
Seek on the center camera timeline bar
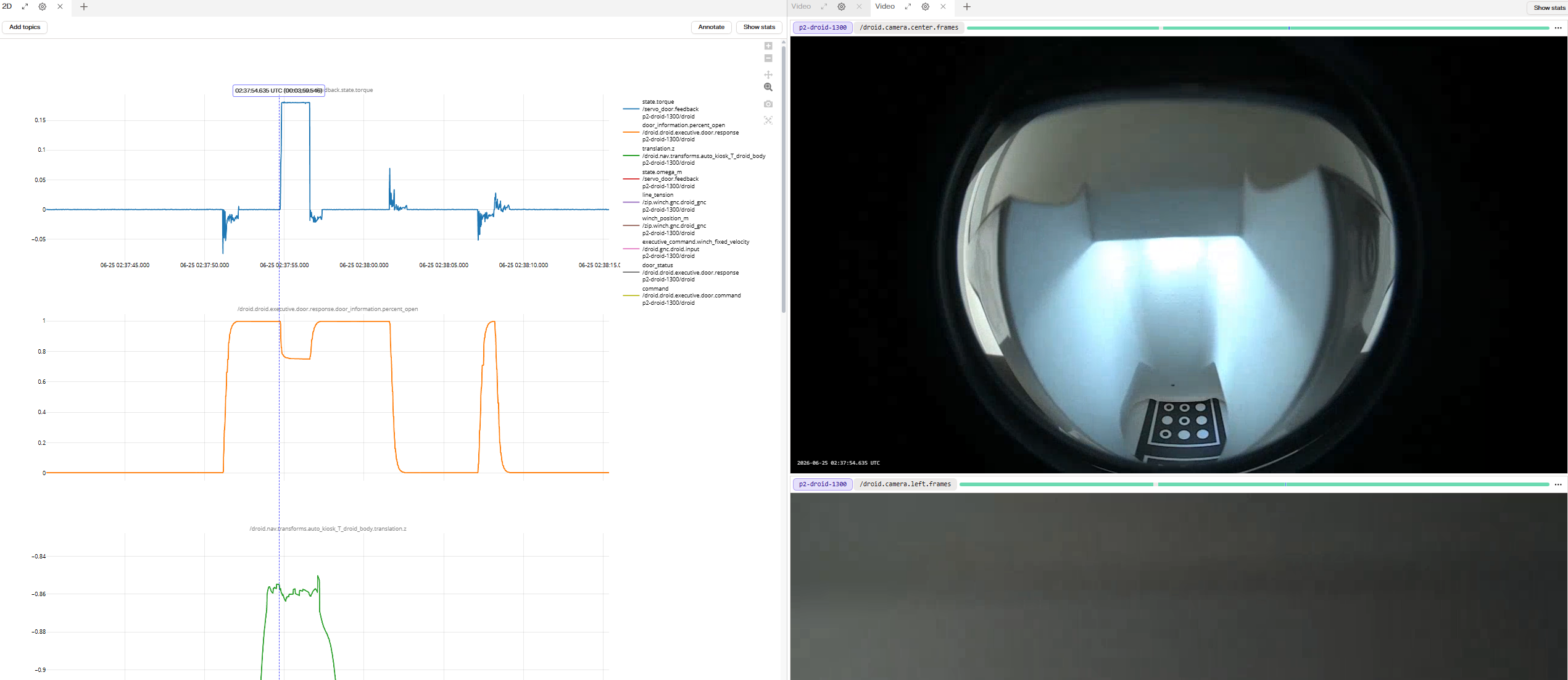1258,28
